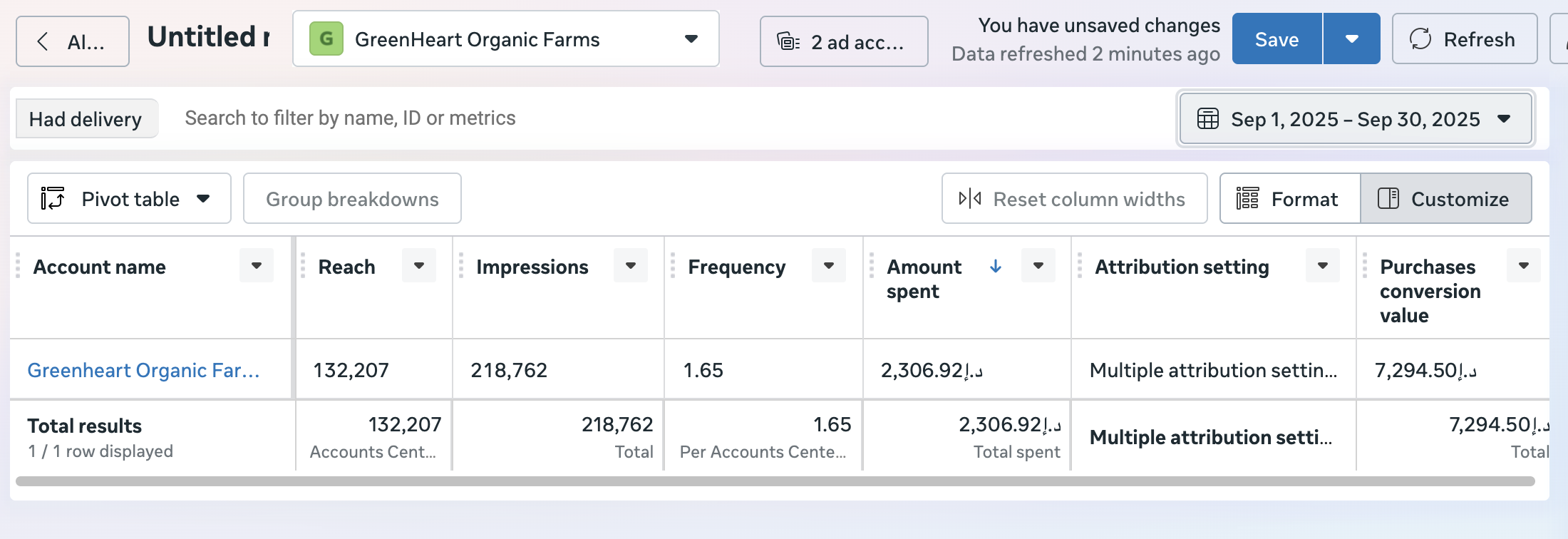The image size is (1568, 539).
Task: Click drag handle of Attribution setting column
Action: (1080, 266)
